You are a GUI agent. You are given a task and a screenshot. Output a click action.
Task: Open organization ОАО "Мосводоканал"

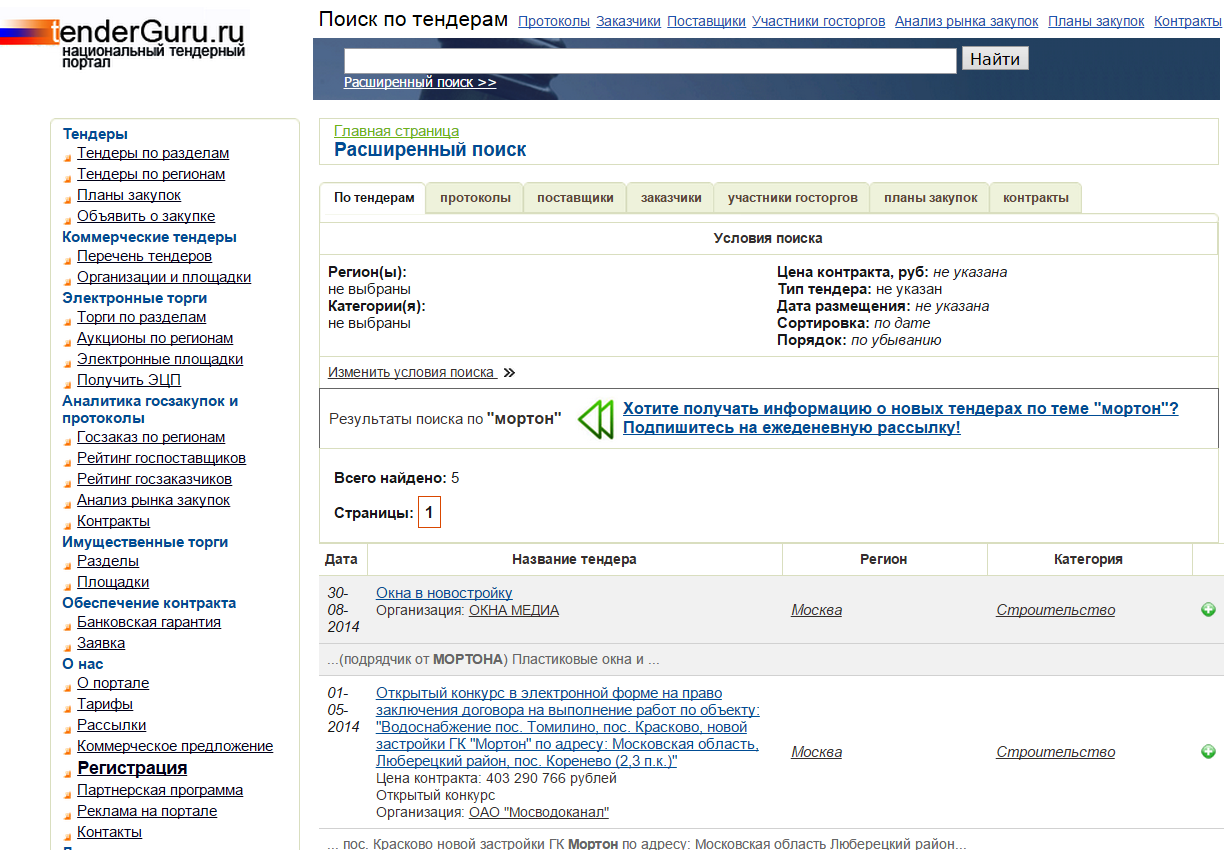point(539,812)
